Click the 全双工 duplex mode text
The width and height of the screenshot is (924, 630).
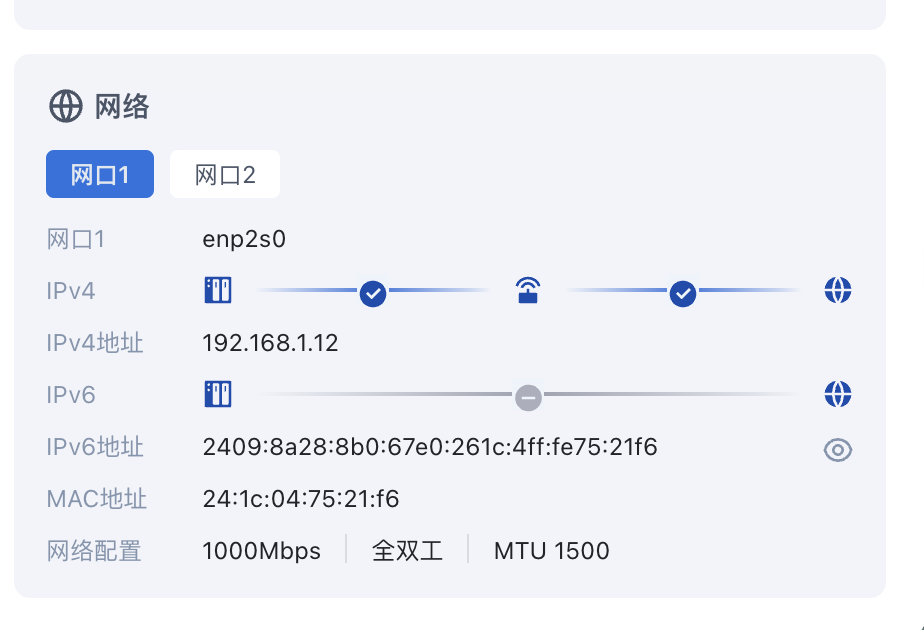[x=407, y=551]
